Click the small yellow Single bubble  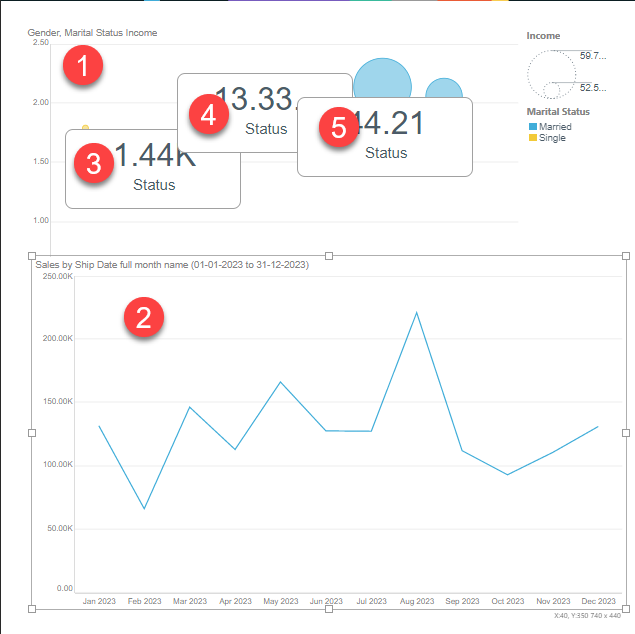(85, 128)
